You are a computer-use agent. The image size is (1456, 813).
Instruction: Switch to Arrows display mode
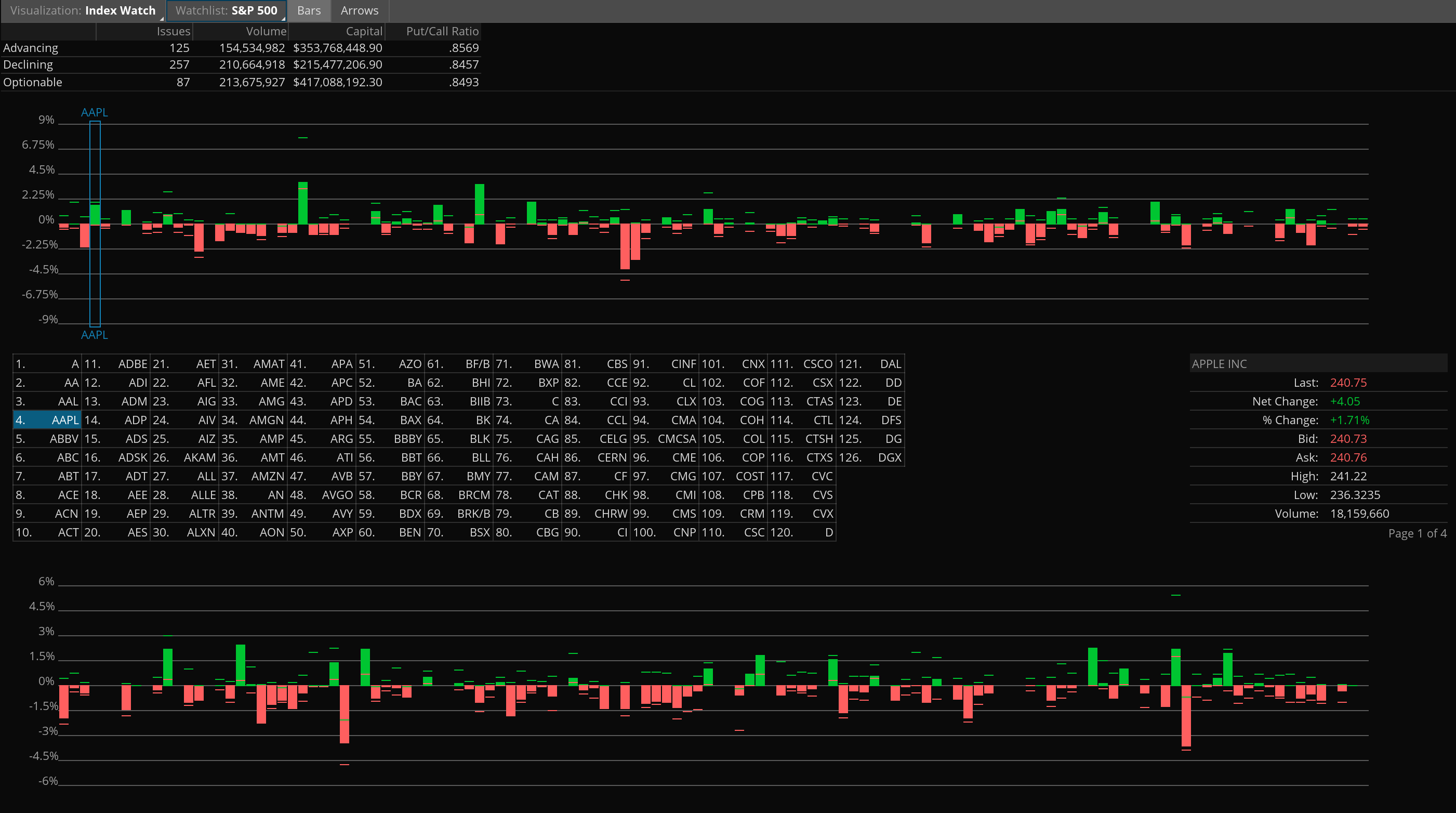click(360, 11)
